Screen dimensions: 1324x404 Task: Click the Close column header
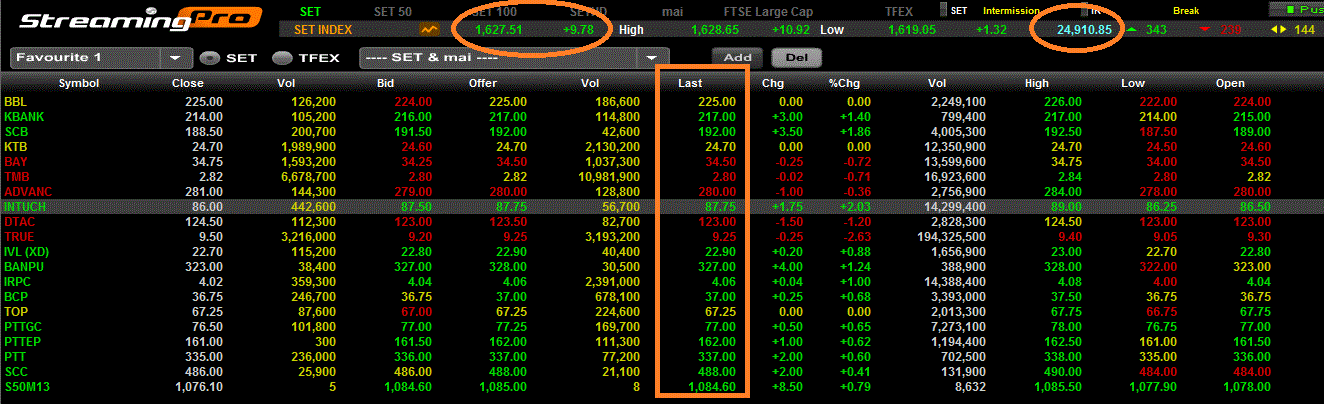pos(187,84)
